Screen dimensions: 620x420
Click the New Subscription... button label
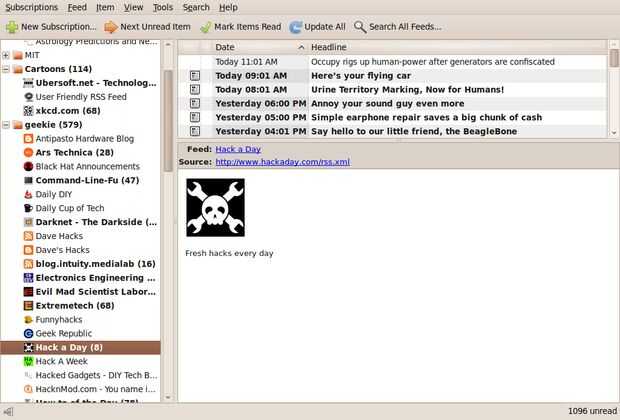(x=59, y=27)
